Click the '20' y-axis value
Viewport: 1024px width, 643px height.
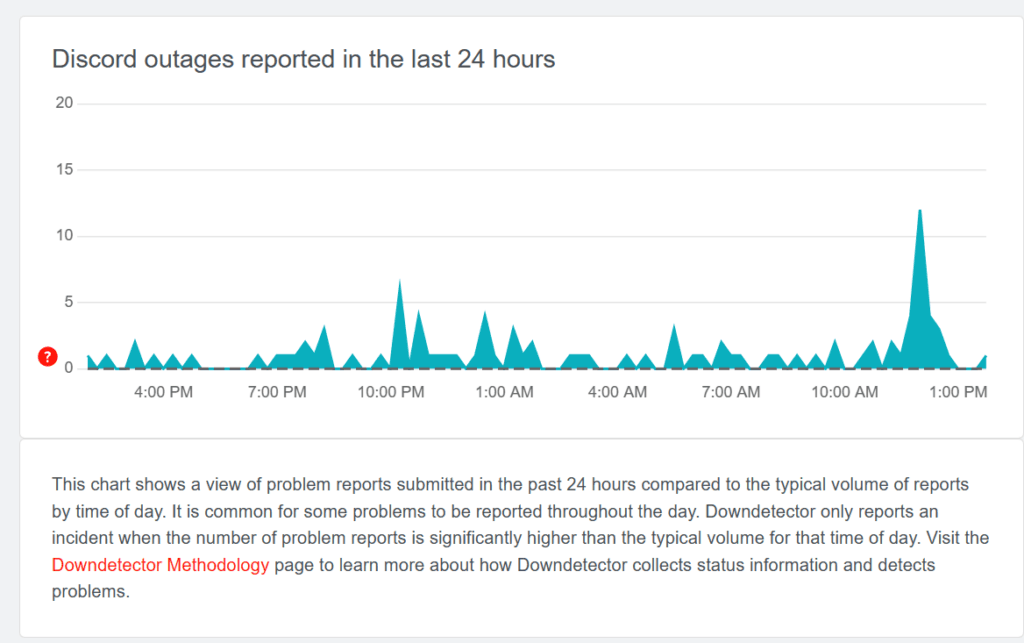[x=64, y=103]
